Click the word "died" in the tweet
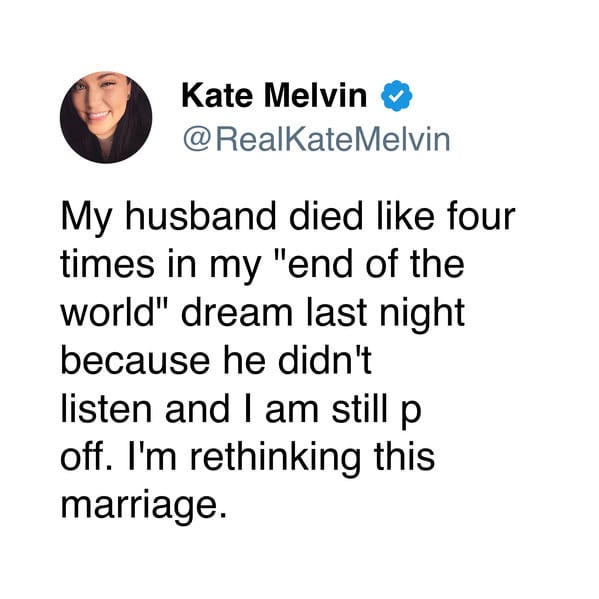The width and height of the screenshot is (599, 599). [x=326, y=217]
